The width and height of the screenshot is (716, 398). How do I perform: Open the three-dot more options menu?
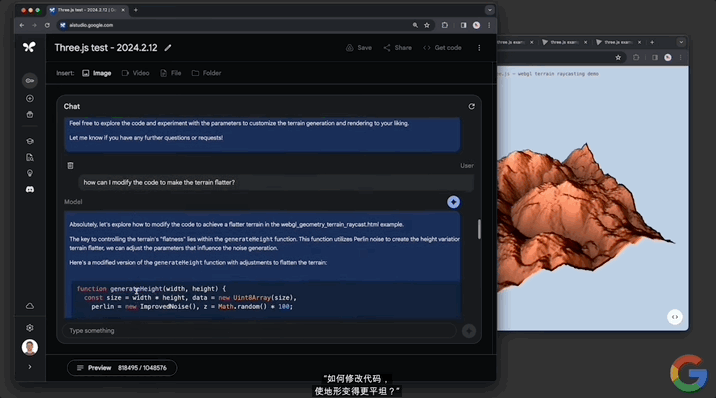479,48
